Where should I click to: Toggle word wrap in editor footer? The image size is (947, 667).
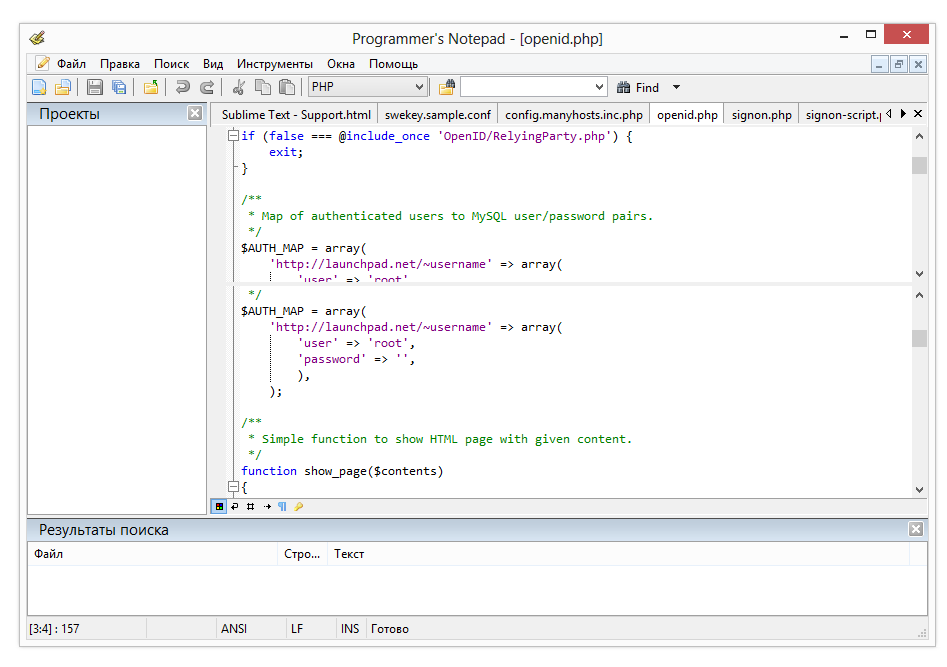[x=235, y=507]
